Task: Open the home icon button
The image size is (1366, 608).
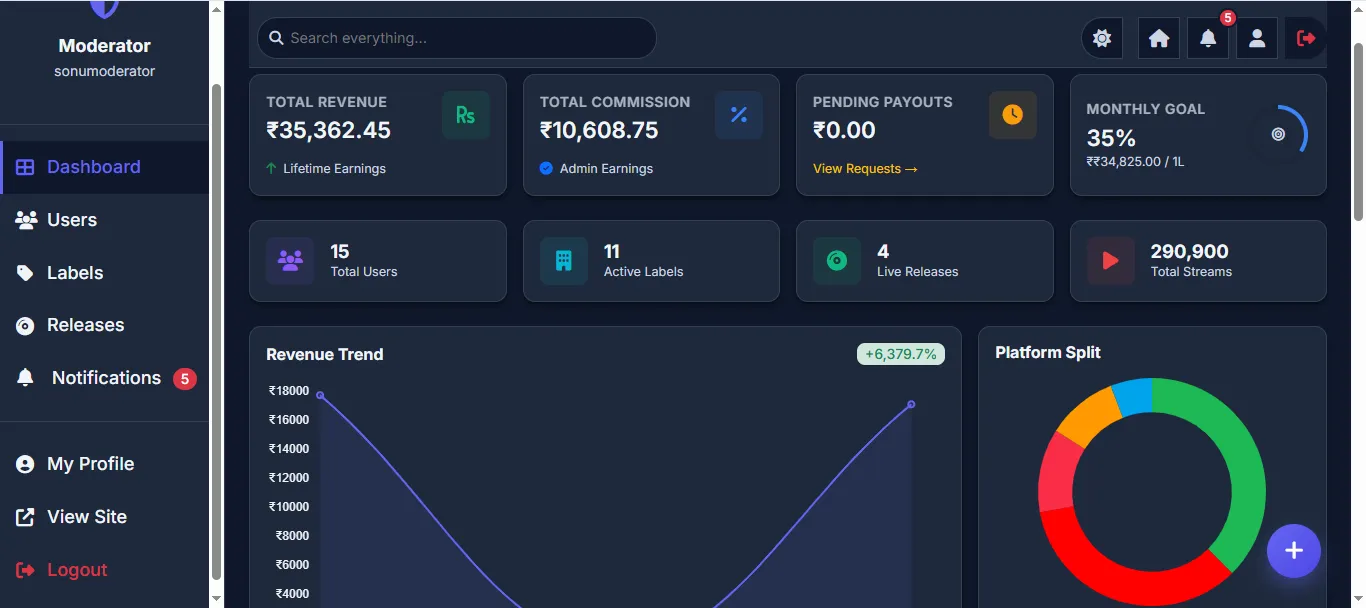Action: coord(1159,38)
